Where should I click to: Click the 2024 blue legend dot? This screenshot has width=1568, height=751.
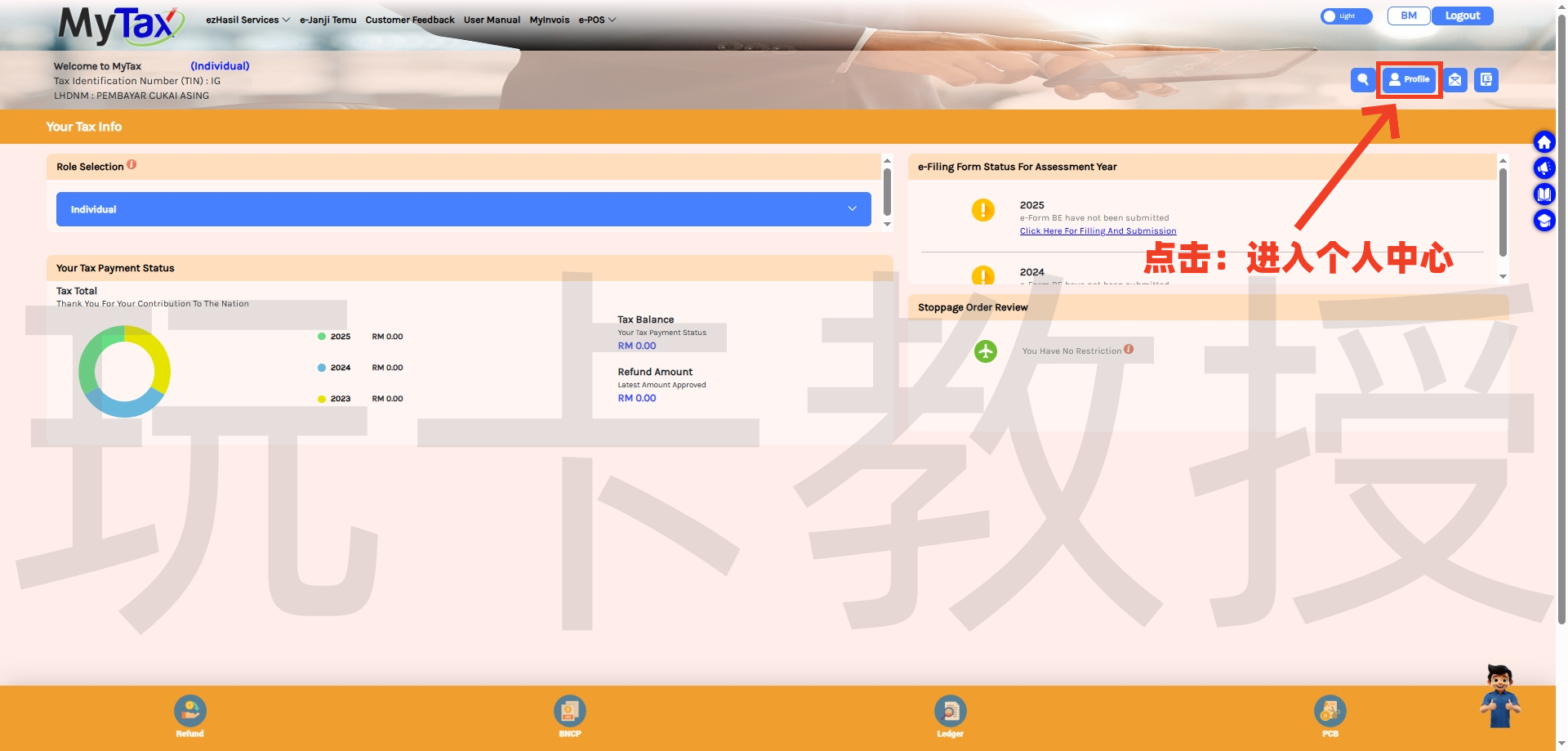322,368
